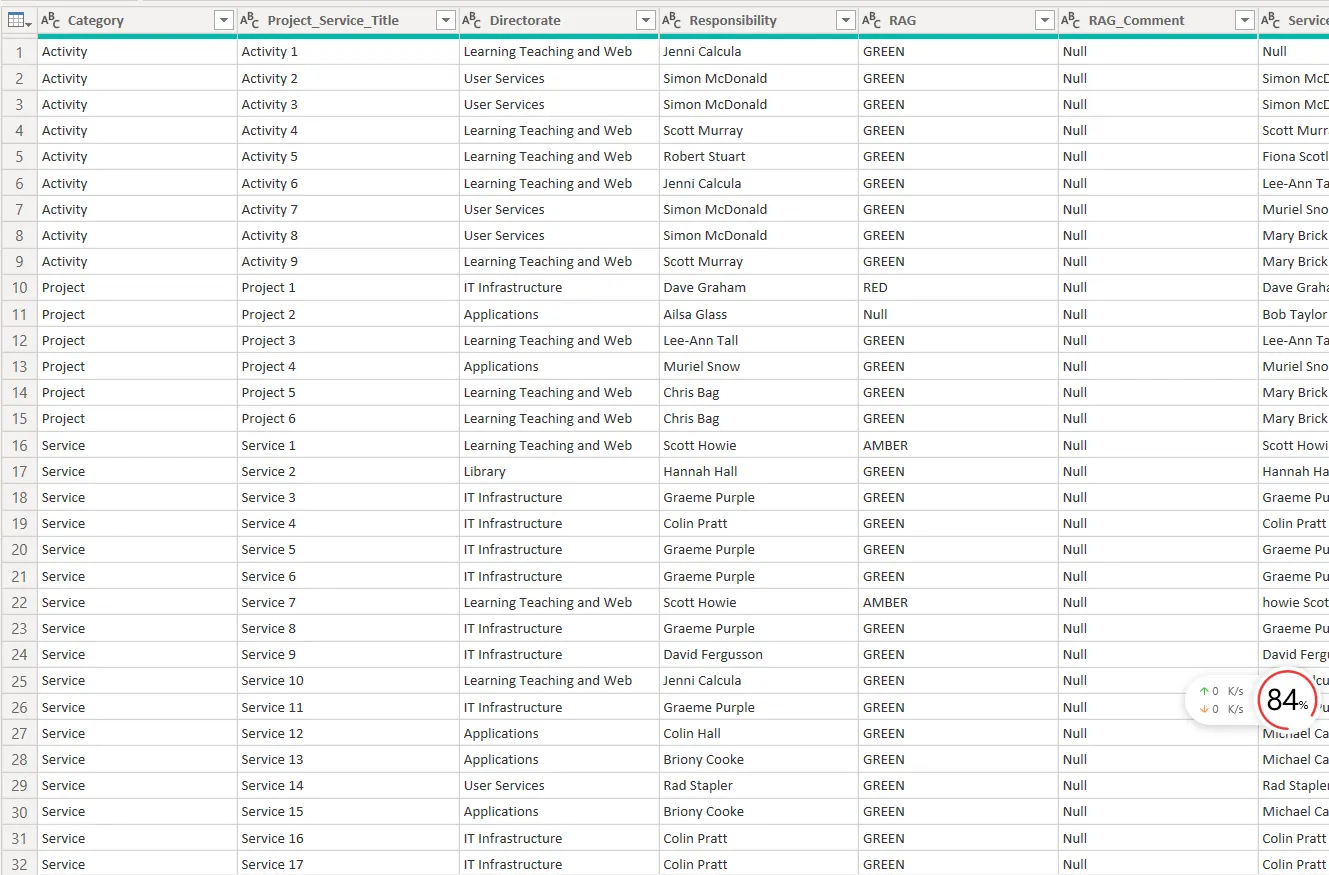Change Category column data type via ABC icon
Viewport: 1329px width, 875px height.
pos(50,20)
